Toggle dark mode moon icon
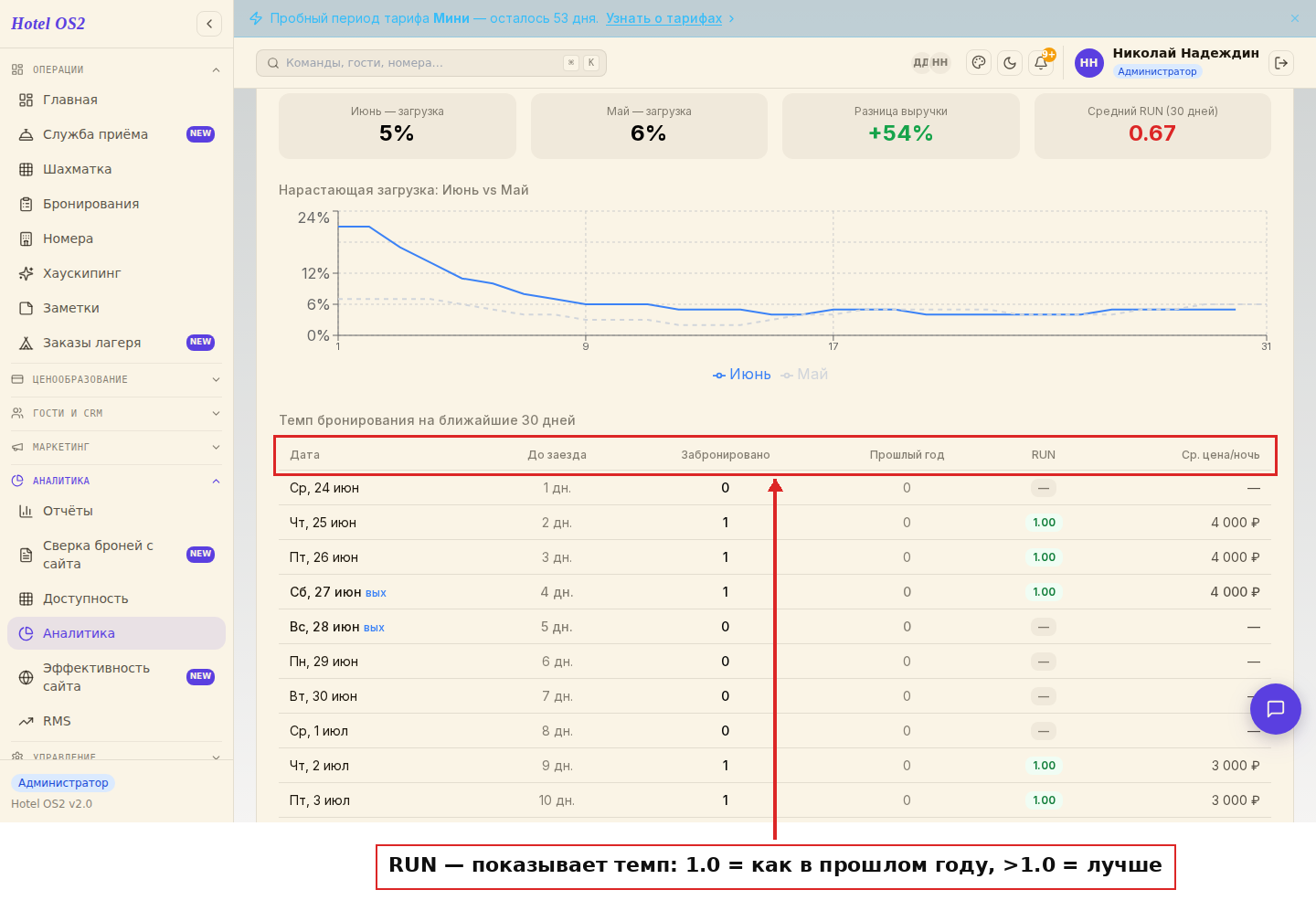1316x911 pixels. pos(1010,63)
